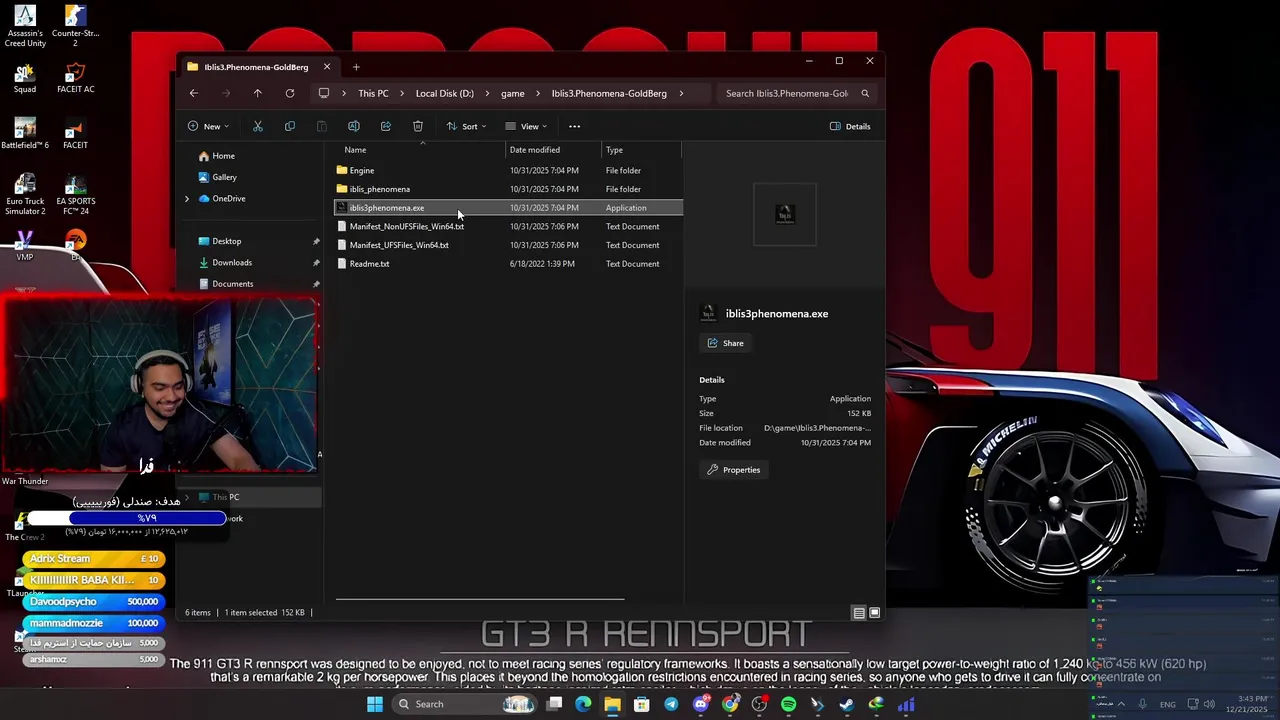Open Downloads quick access folder
Screen dimensions: 1280x720
pyautogui.click(x=231, y=262)
